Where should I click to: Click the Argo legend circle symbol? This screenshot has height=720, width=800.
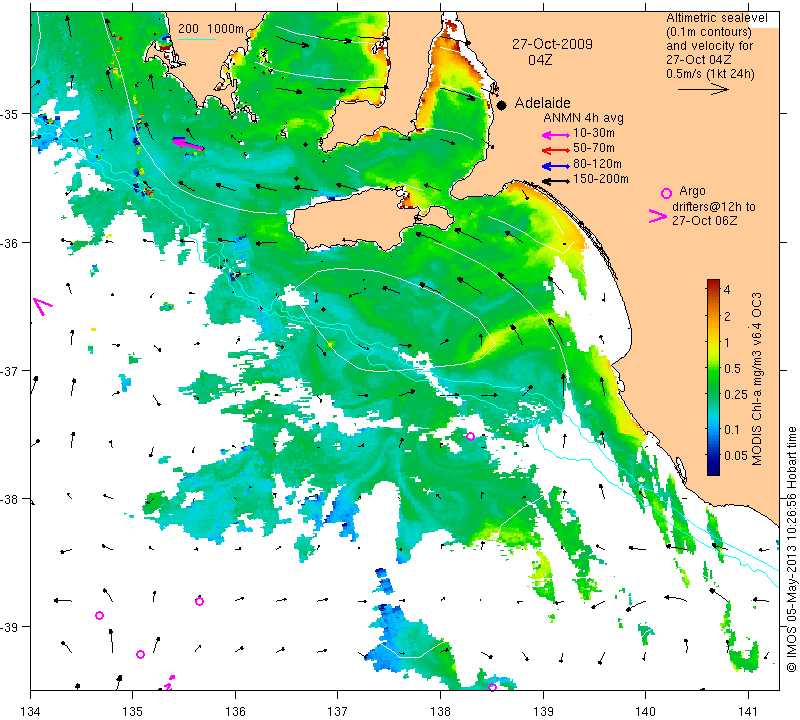[666, 193]
